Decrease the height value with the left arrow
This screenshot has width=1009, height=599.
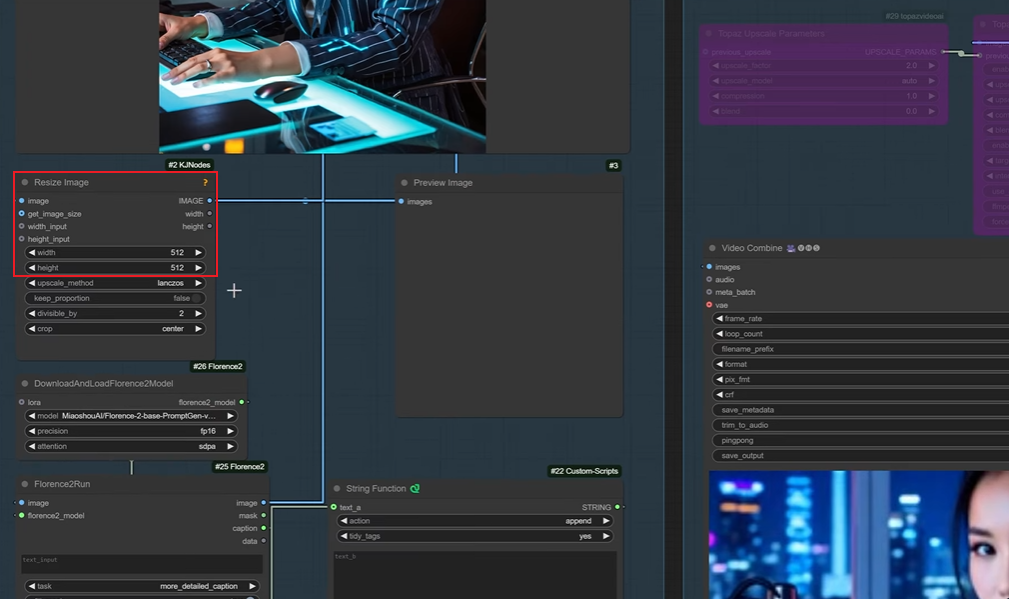(32, 268)
